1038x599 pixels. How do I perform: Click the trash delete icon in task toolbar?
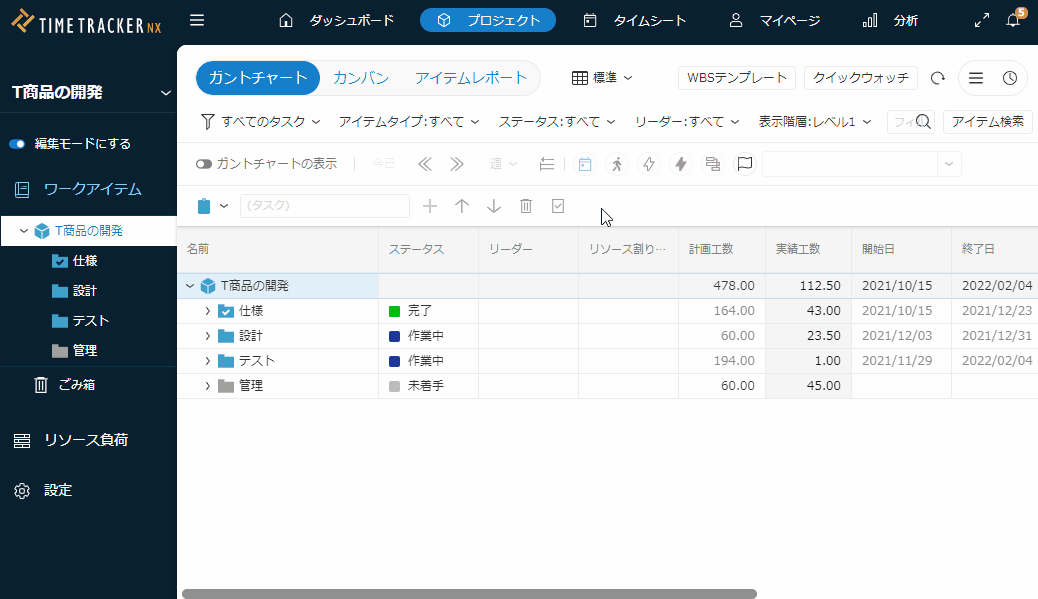click(526, 206)
